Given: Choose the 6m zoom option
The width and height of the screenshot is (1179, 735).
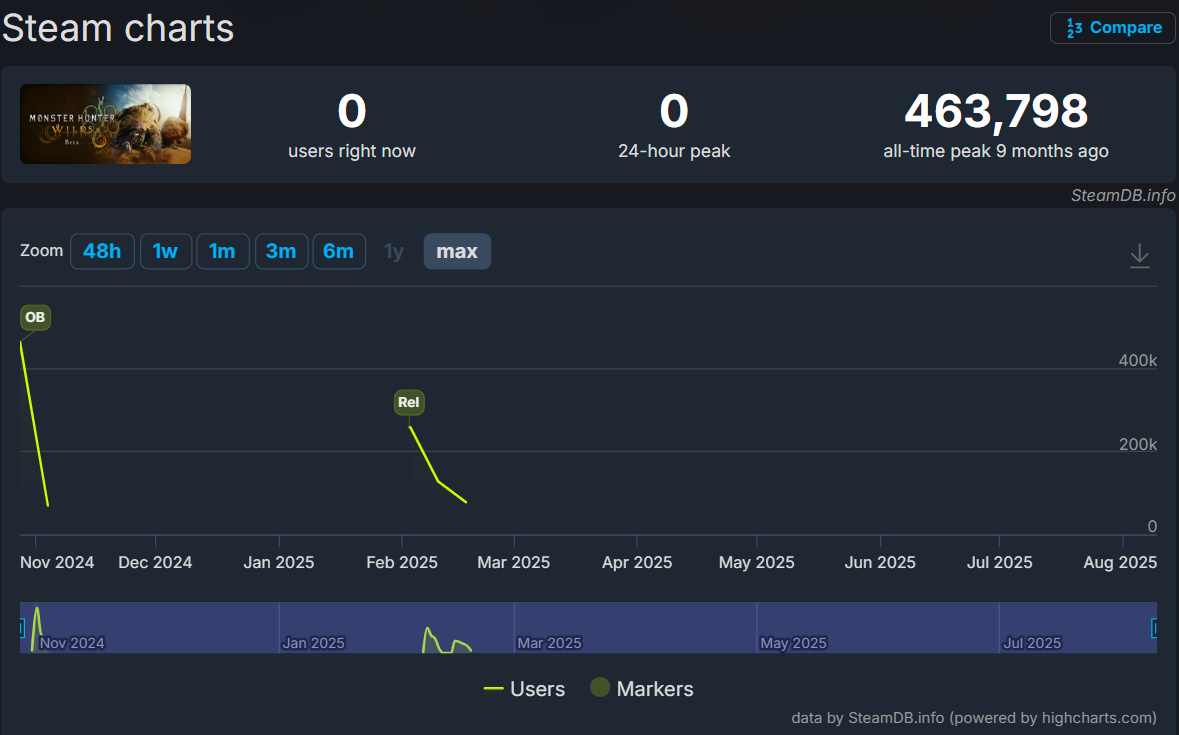Looking at the screenshot, I should tap(339, 251).
